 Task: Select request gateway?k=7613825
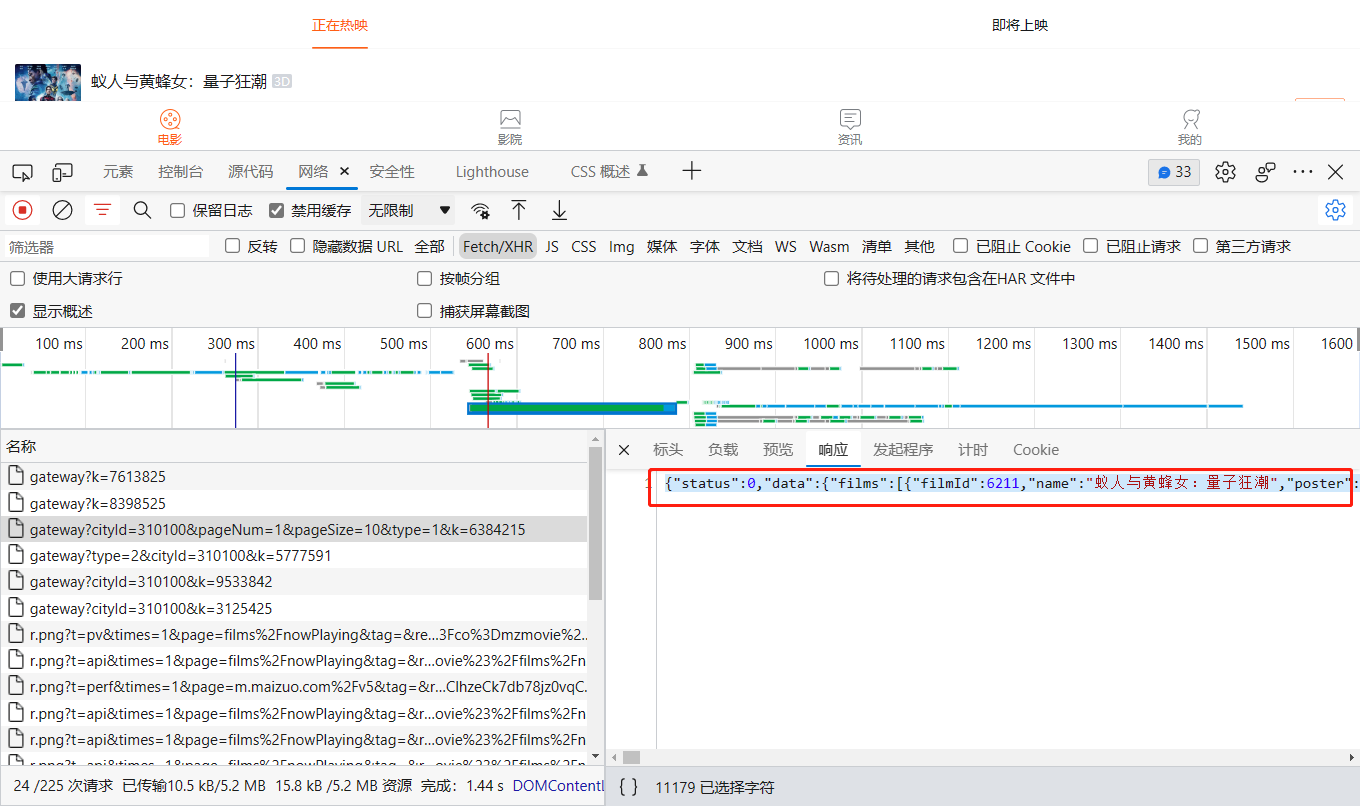[x=294, y=477]
